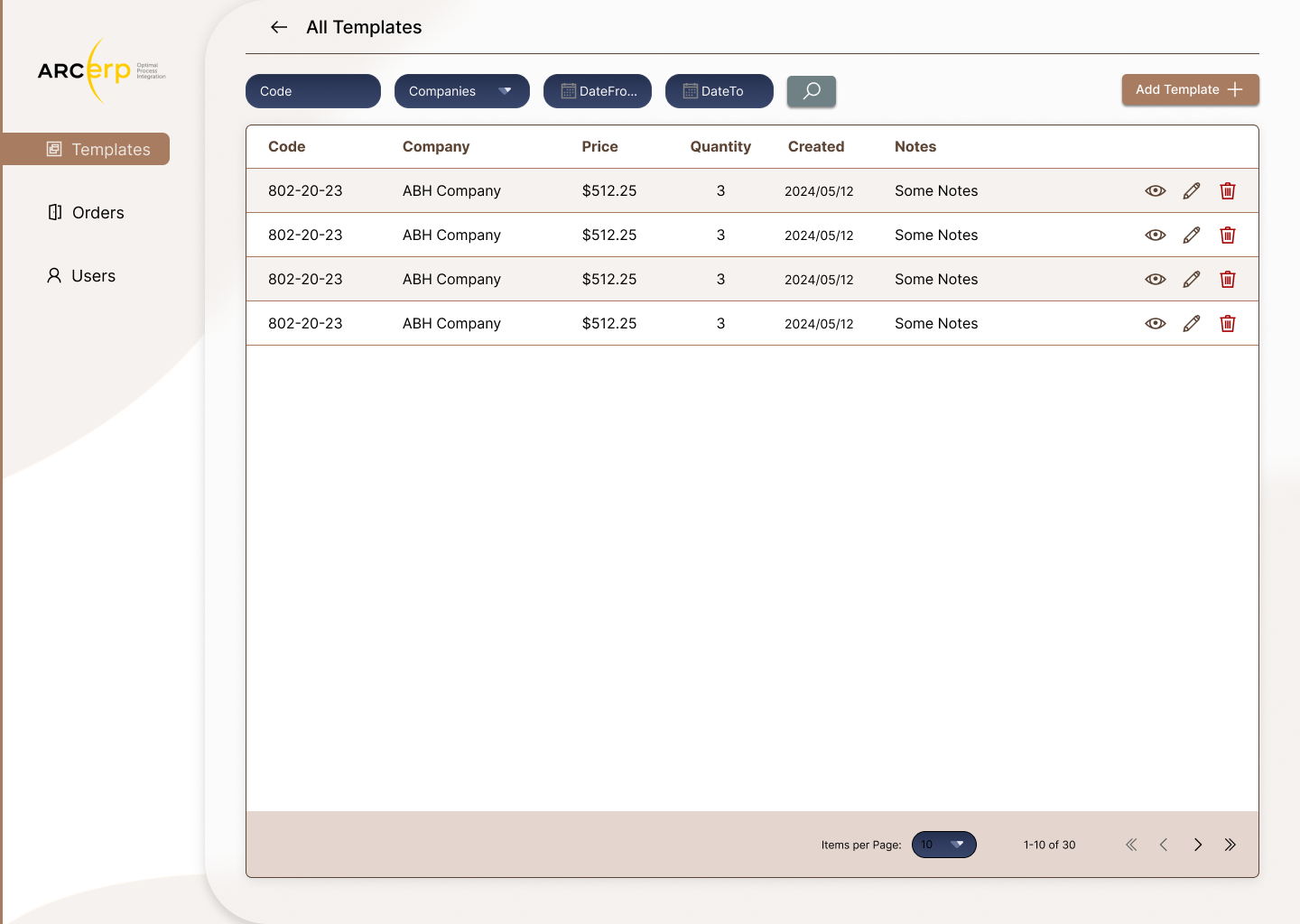Click the Created column header
This screenshot has height=924, width=1300.
point(816,146)
